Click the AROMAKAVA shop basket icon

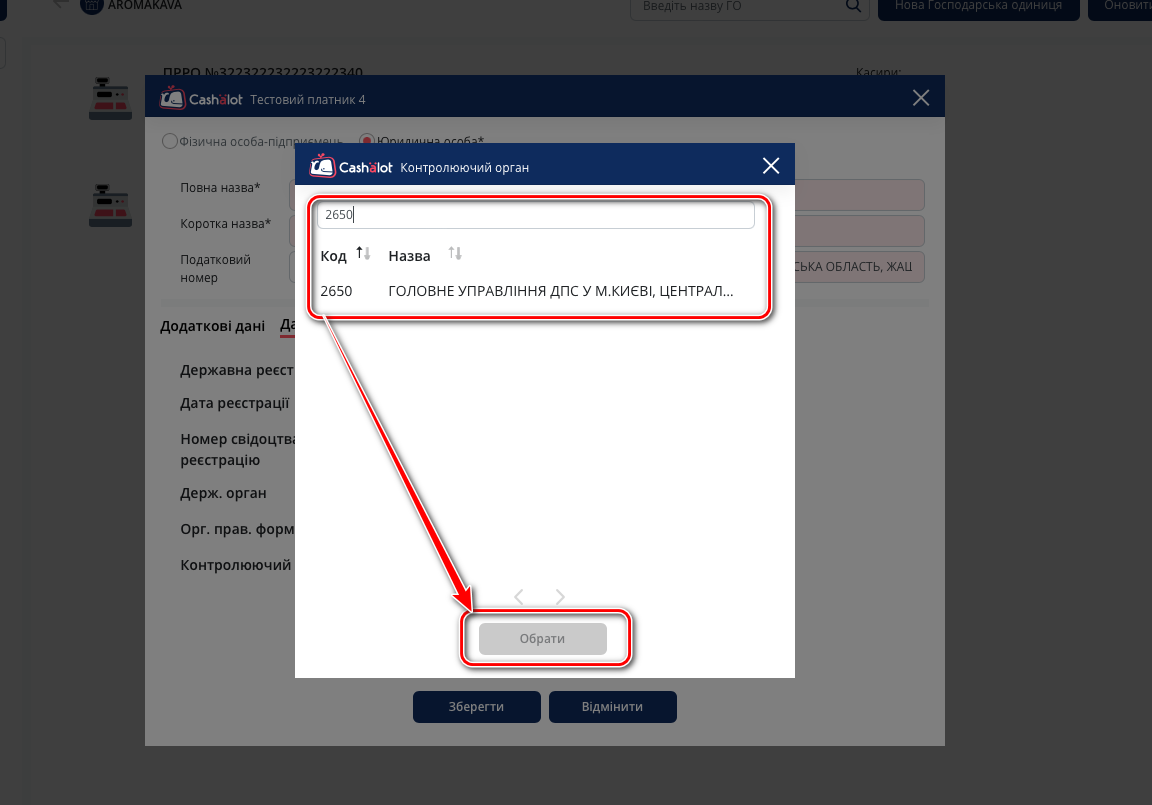pos(92,5)
